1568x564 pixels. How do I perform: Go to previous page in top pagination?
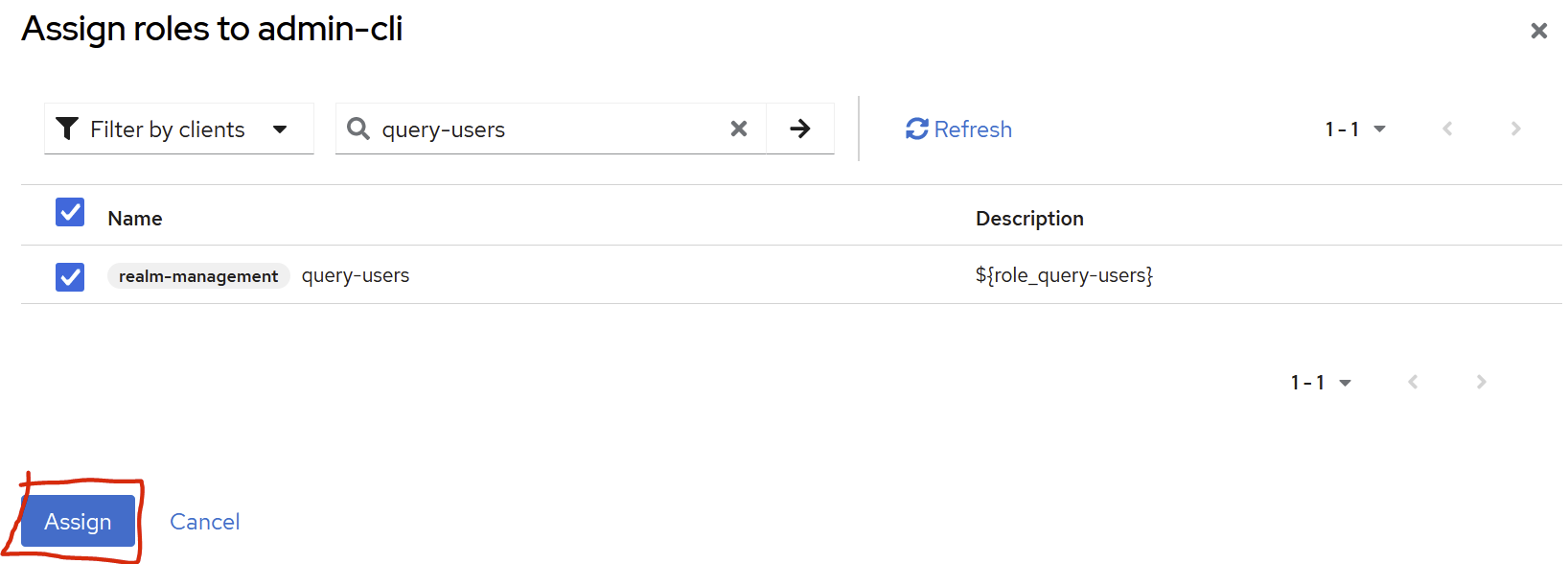[x=1447, y=129]
